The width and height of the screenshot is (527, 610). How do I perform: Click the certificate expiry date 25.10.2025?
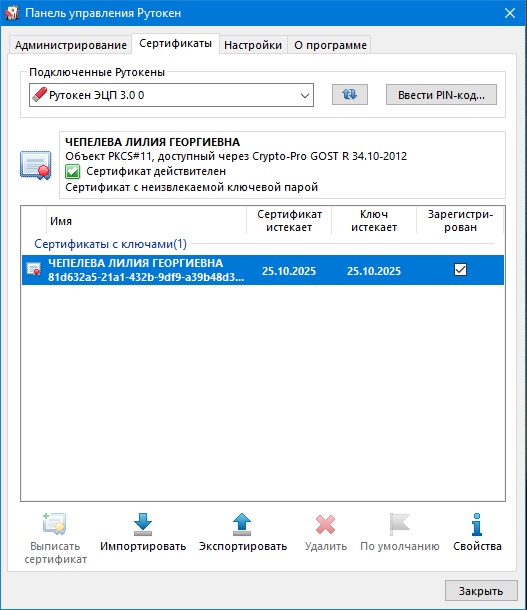[289, 271]
